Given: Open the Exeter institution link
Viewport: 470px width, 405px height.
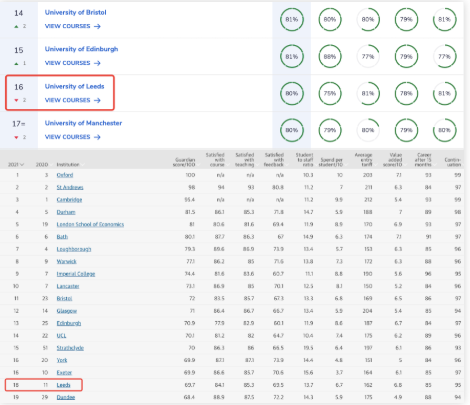Looking at the screenshot, I should click(64, 372).
